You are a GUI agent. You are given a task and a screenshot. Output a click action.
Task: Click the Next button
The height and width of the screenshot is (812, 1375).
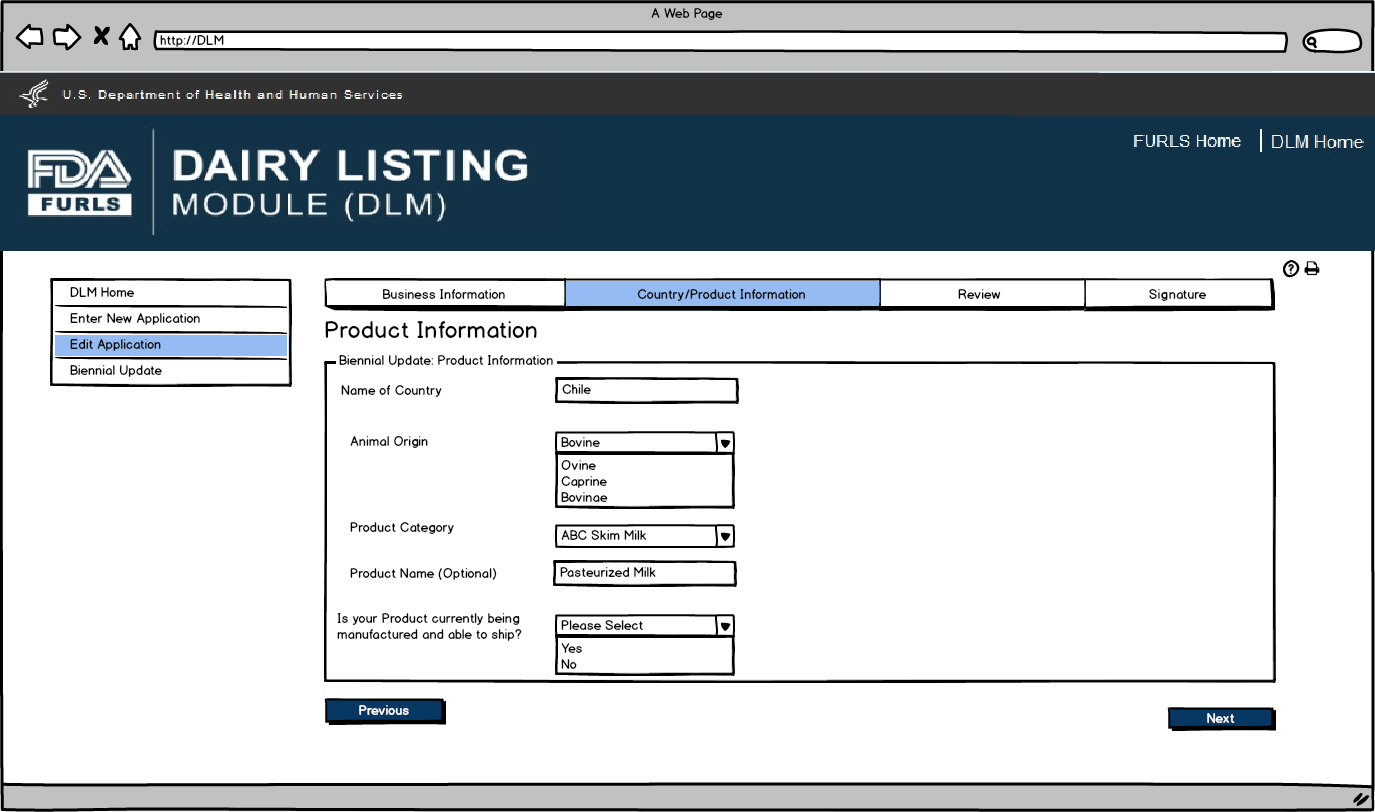[x=1220, y=718]
